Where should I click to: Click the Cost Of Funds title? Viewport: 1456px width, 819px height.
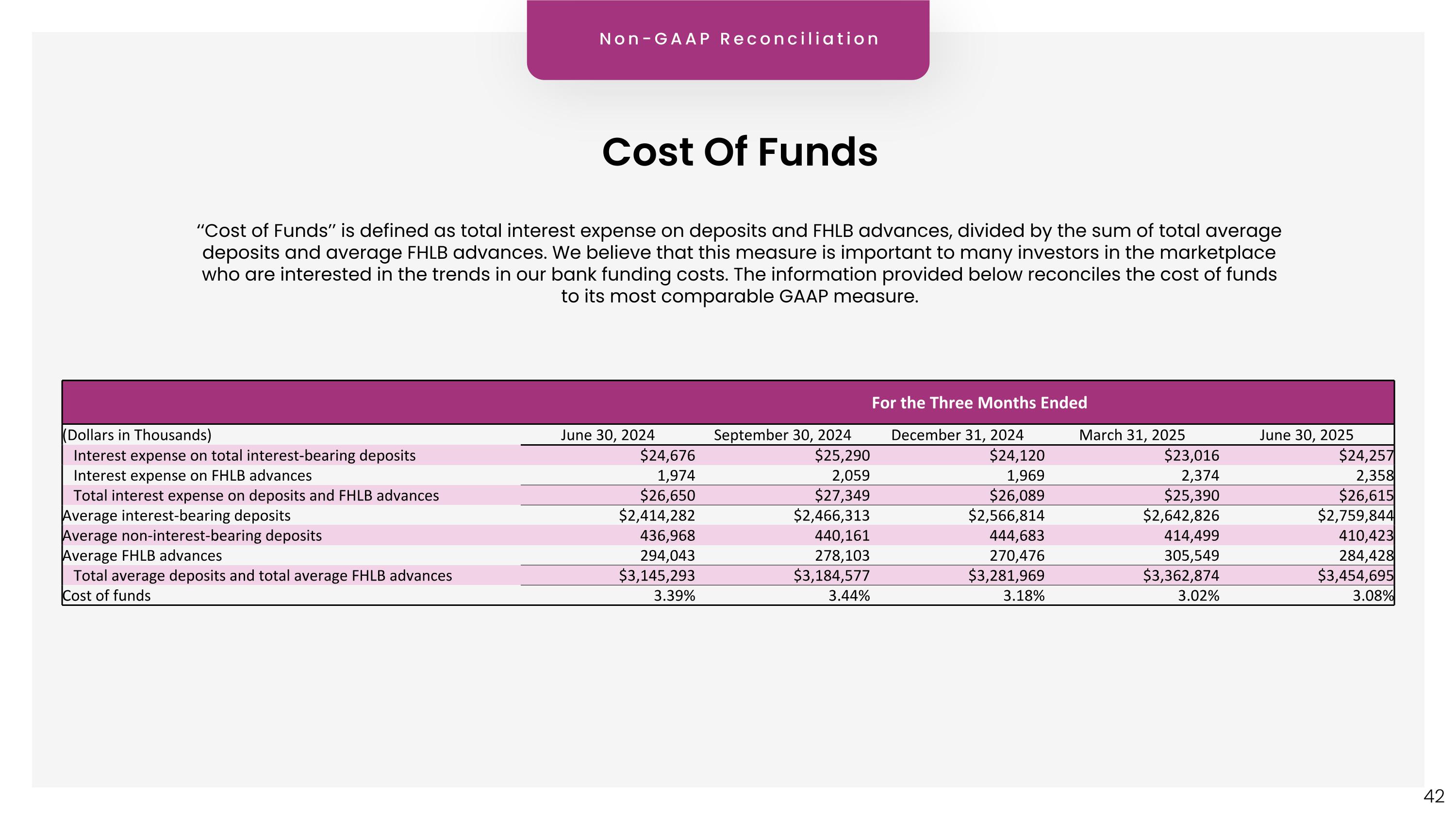[739, 152]
